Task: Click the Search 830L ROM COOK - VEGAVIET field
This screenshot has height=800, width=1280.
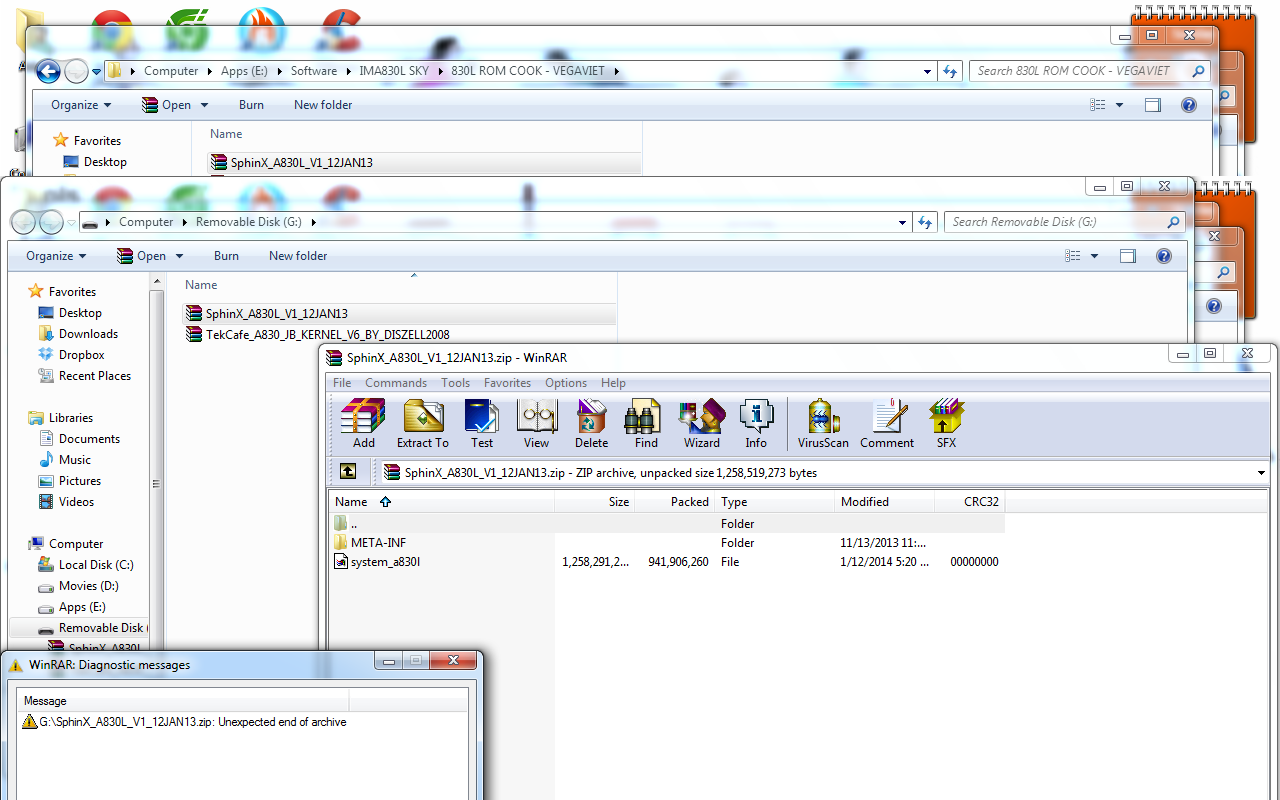Action: pyautogui.click(x=1089, y=71)
